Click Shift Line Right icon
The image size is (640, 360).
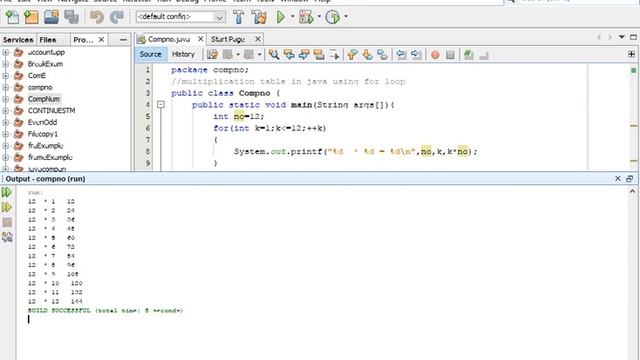(416, 55)
